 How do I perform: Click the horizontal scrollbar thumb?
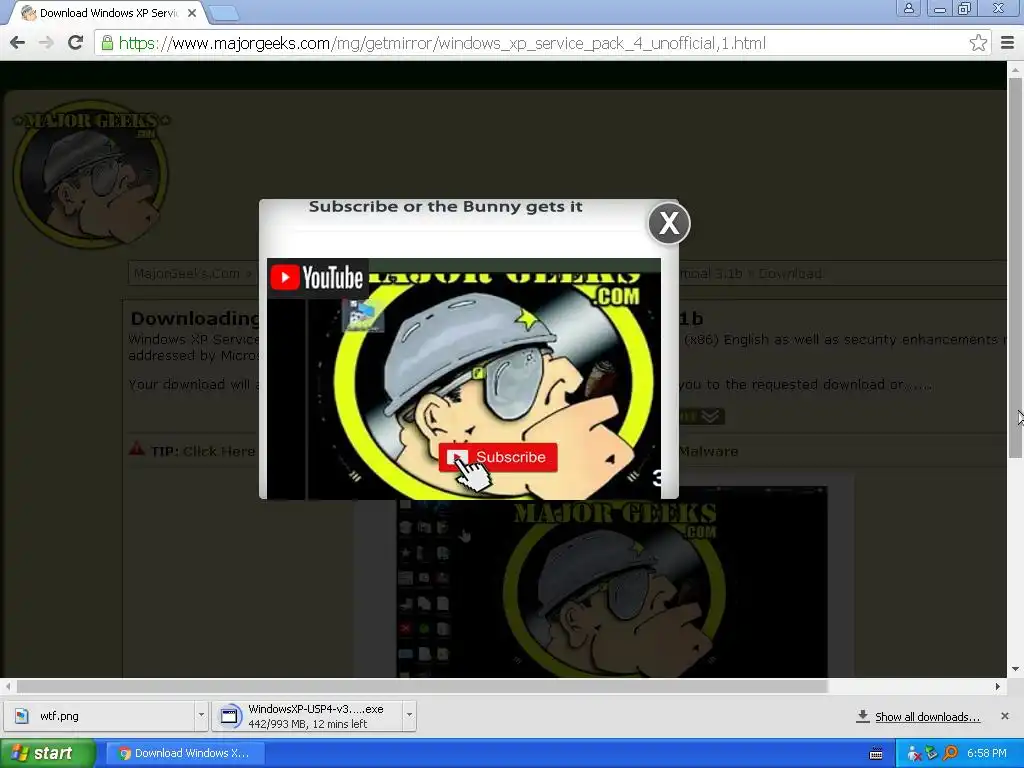tap(422, 686)
